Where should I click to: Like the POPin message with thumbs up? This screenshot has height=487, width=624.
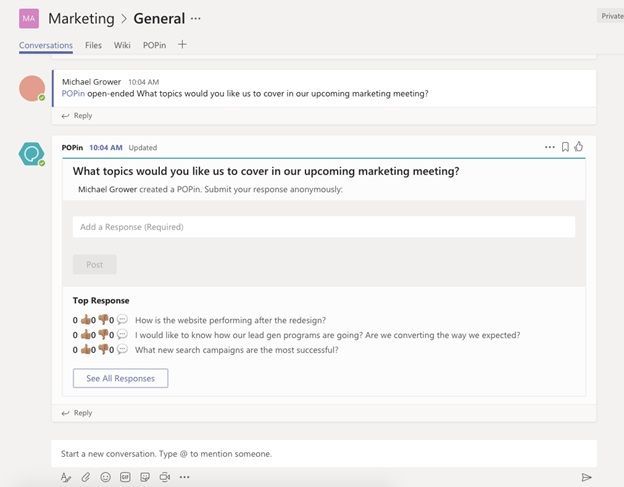point(579,147)
